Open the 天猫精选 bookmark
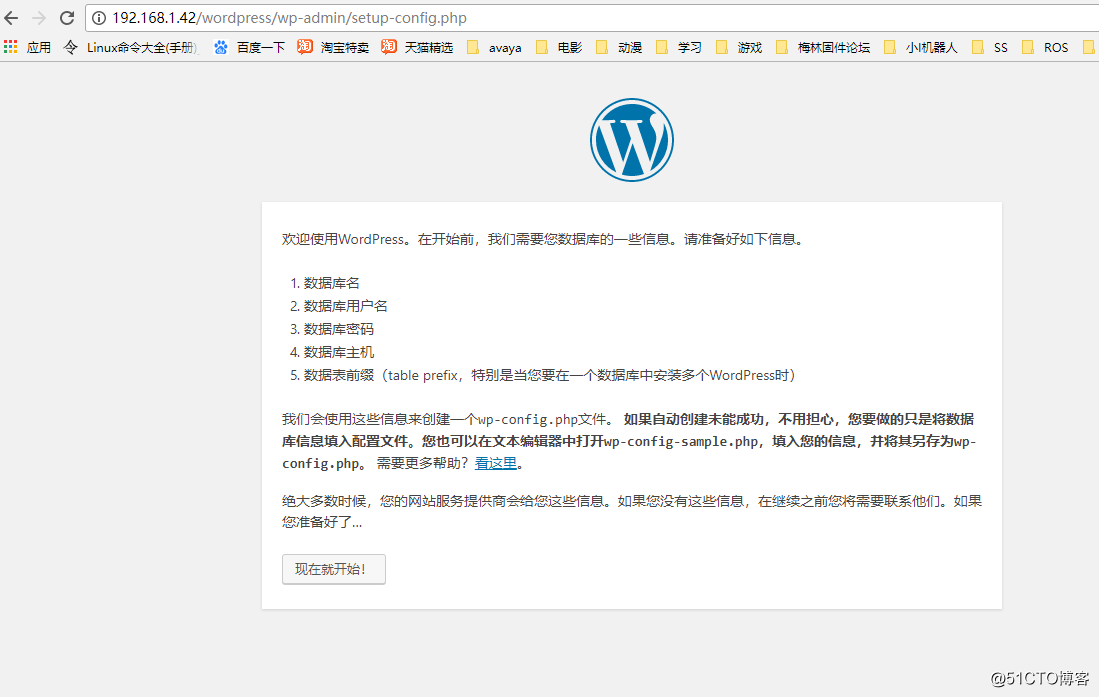Screen dimensions: 1099x697 coord(417,48)
